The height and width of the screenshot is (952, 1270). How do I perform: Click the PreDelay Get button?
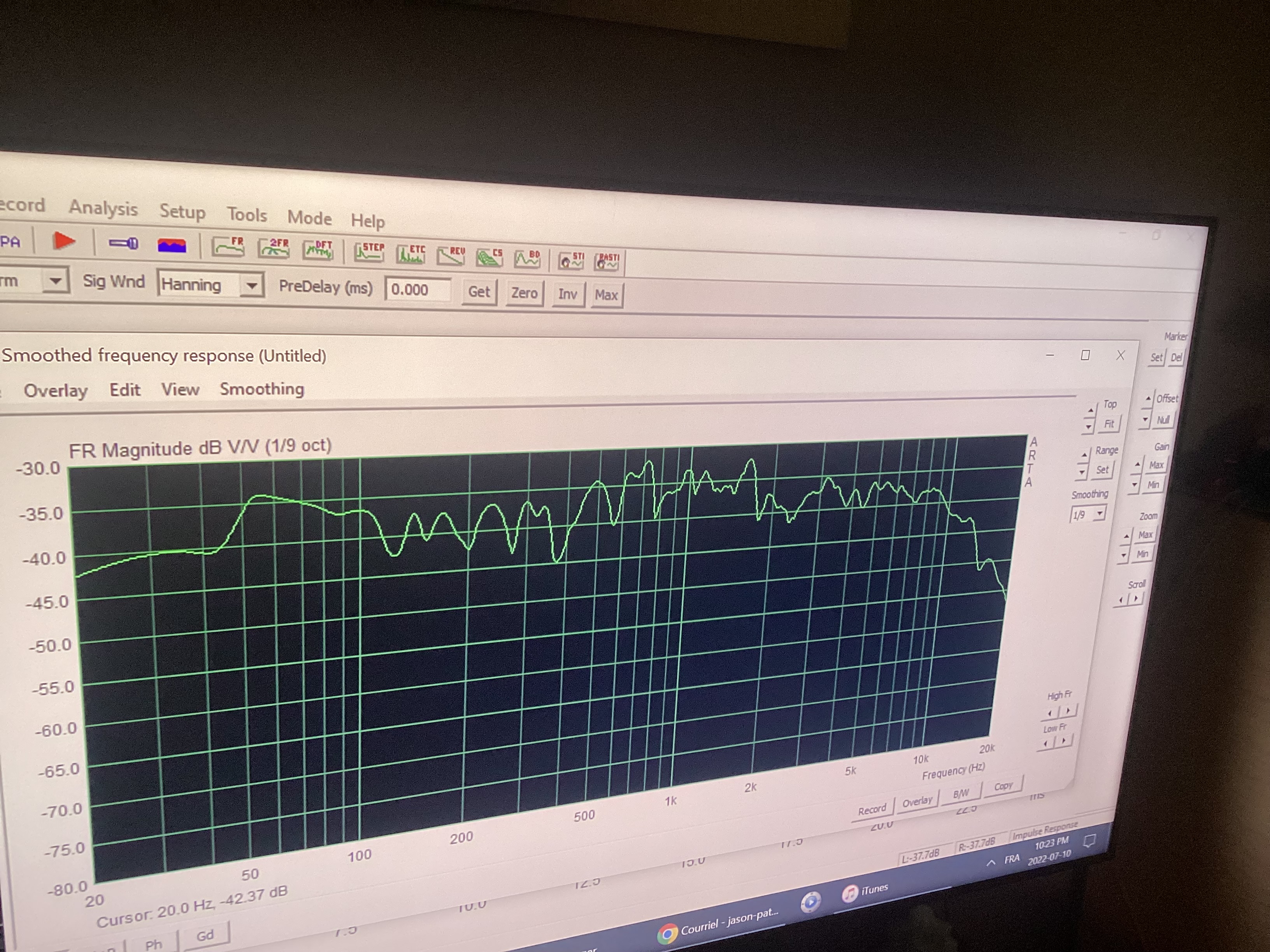tap(479, 292)
